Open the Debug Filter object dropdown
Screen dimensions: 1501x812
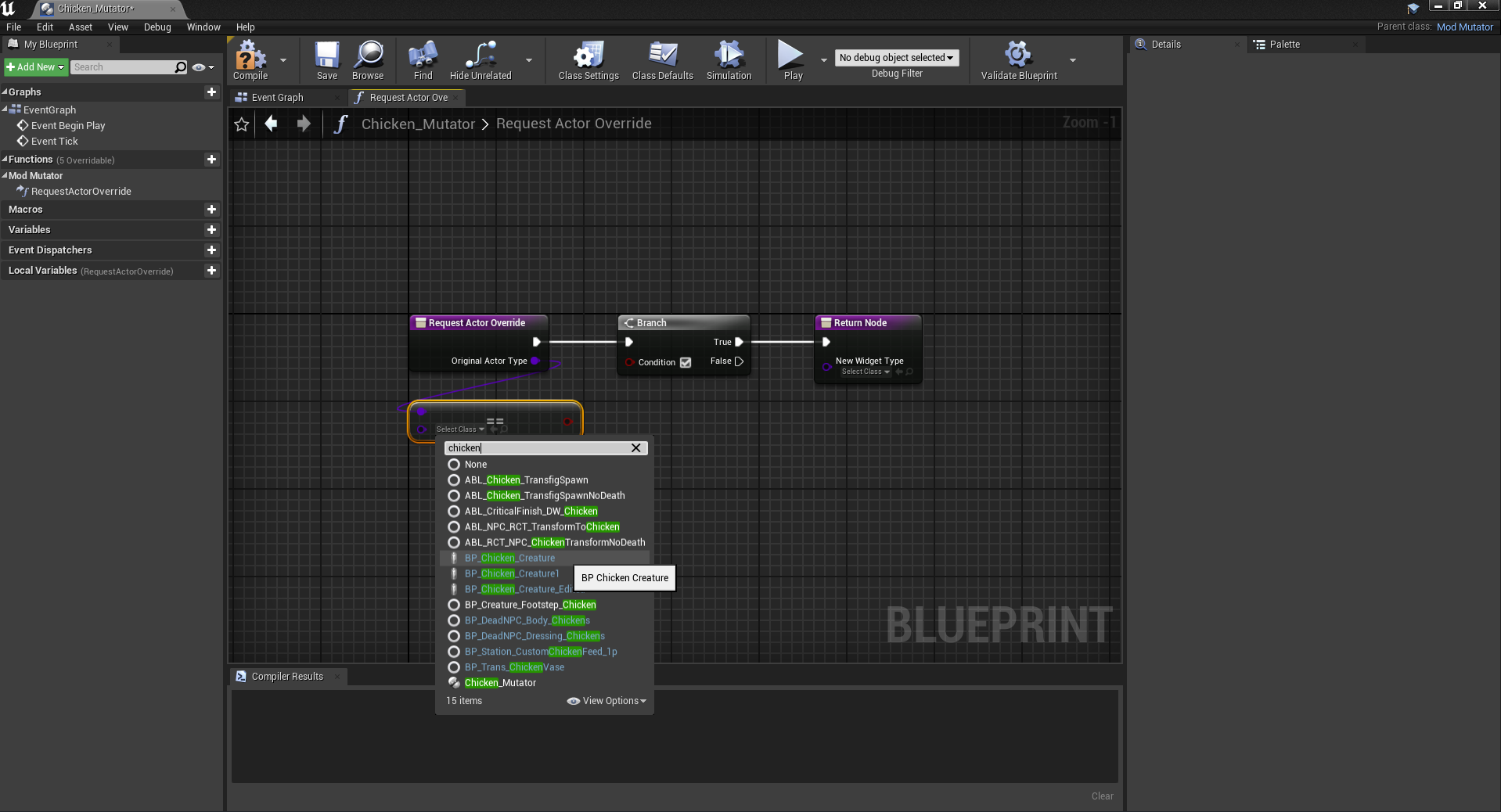click(x=897, y=58)
